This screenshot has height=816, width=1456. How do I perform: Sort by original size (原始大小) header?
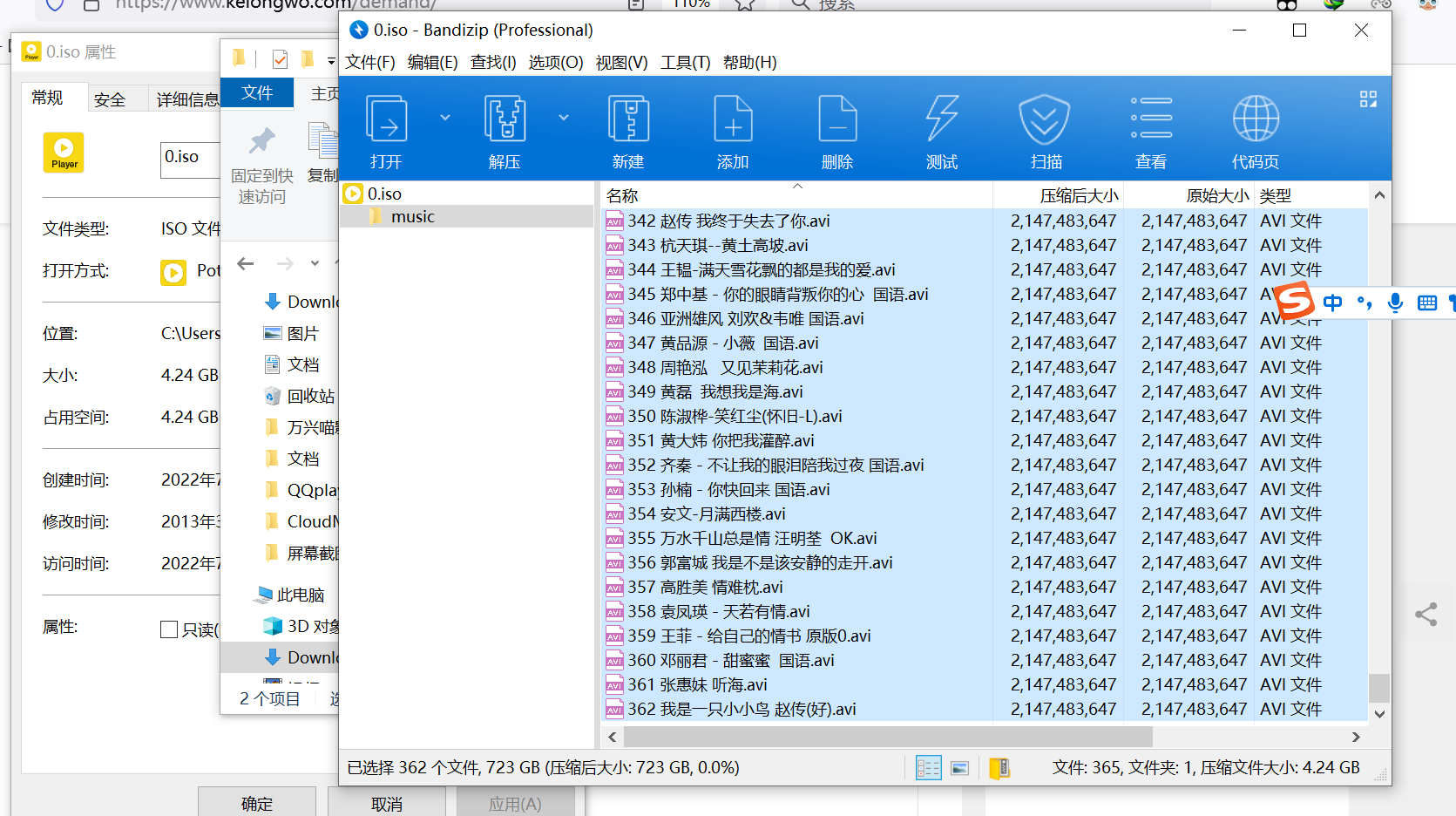coord(1189,195)
